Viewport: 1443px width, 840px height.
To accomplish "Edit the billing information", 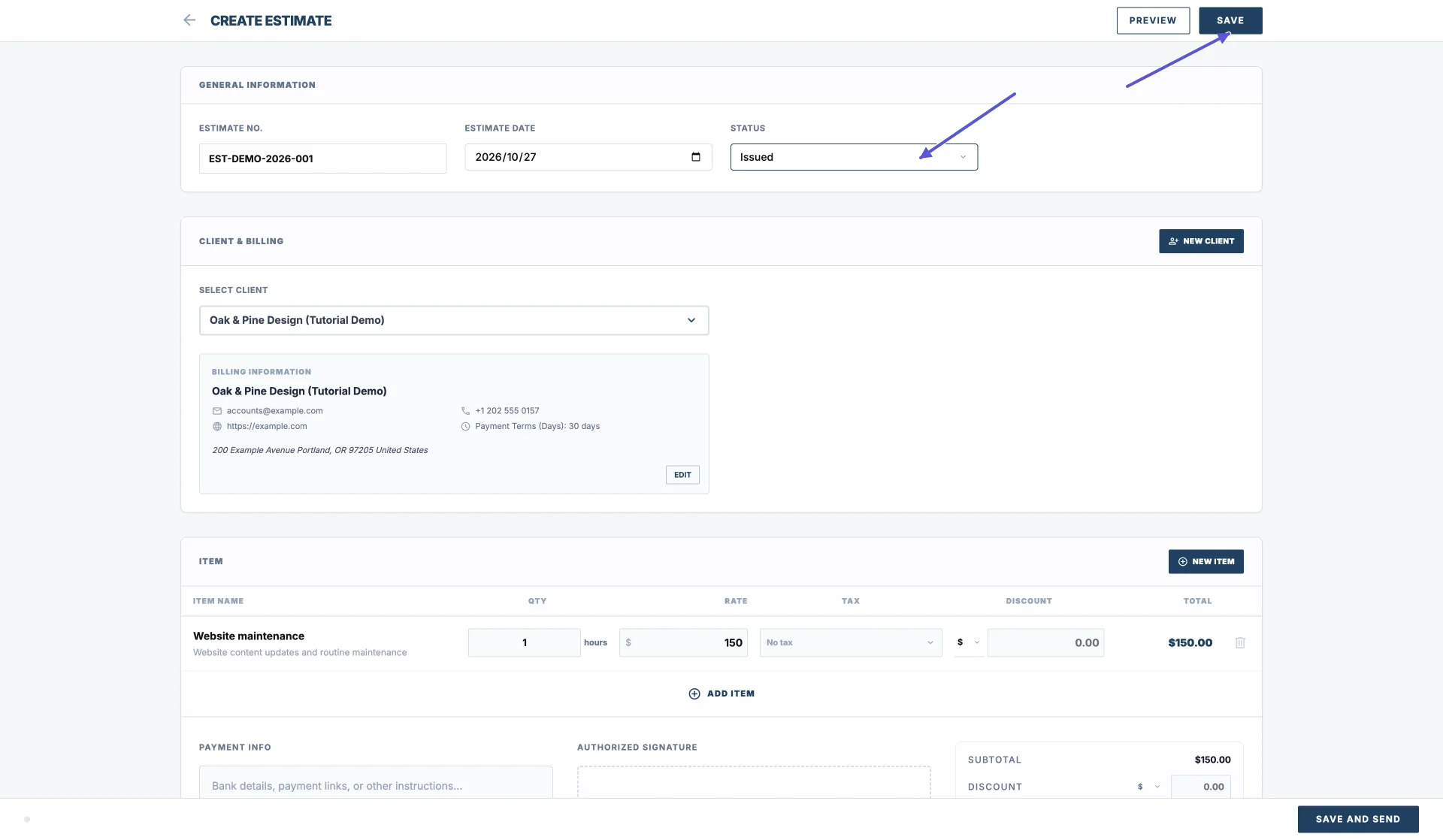I will [x=682, y=475].
